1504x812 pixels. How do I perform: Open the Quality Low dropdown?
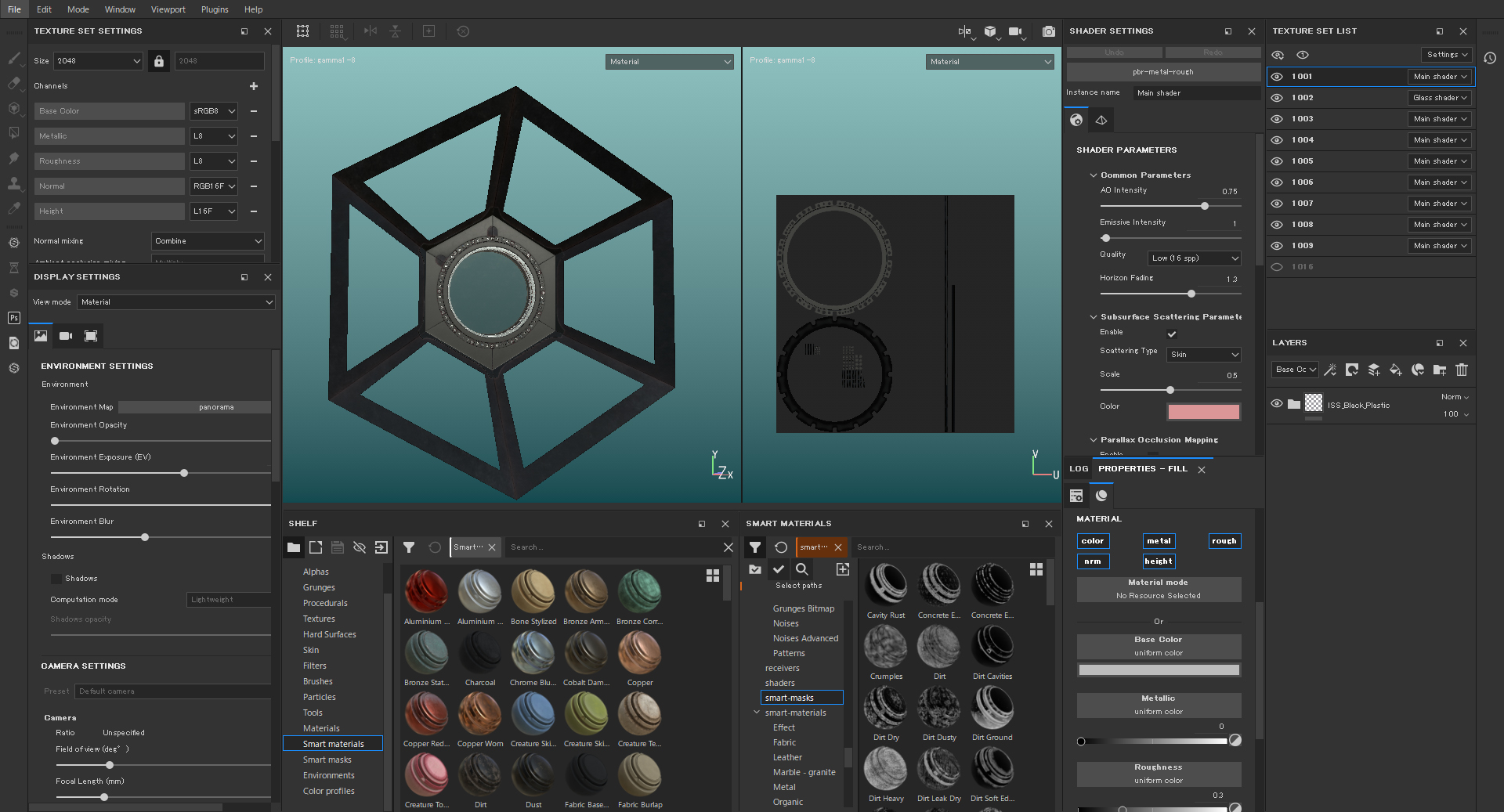pos(1195,258)
